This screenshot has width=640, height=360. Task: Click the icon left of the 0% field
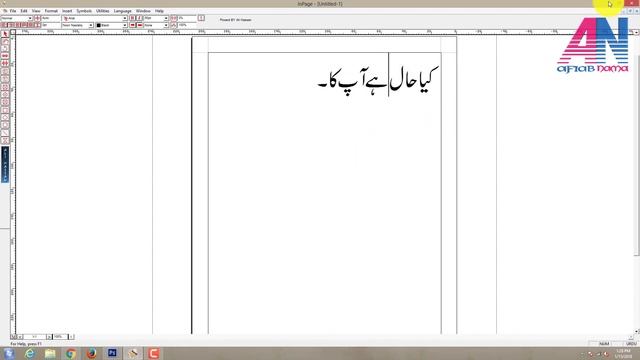(x=174, y=18)
